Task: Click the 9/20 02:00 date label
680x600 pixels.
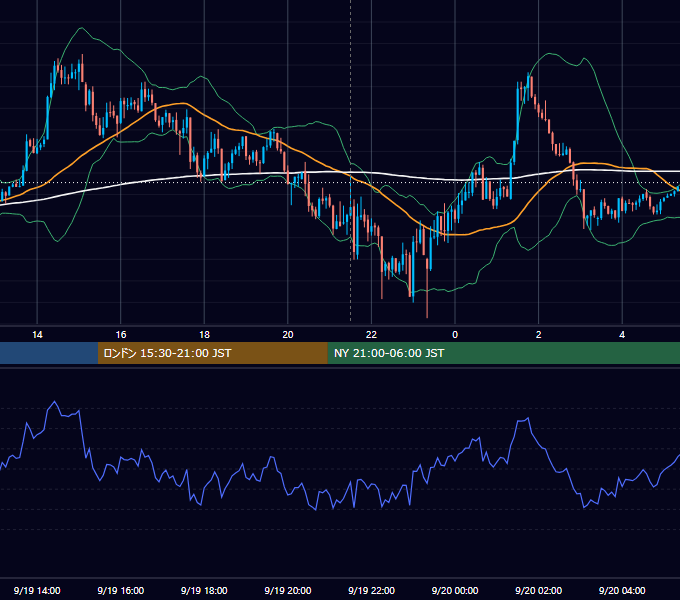Action: 539,590
